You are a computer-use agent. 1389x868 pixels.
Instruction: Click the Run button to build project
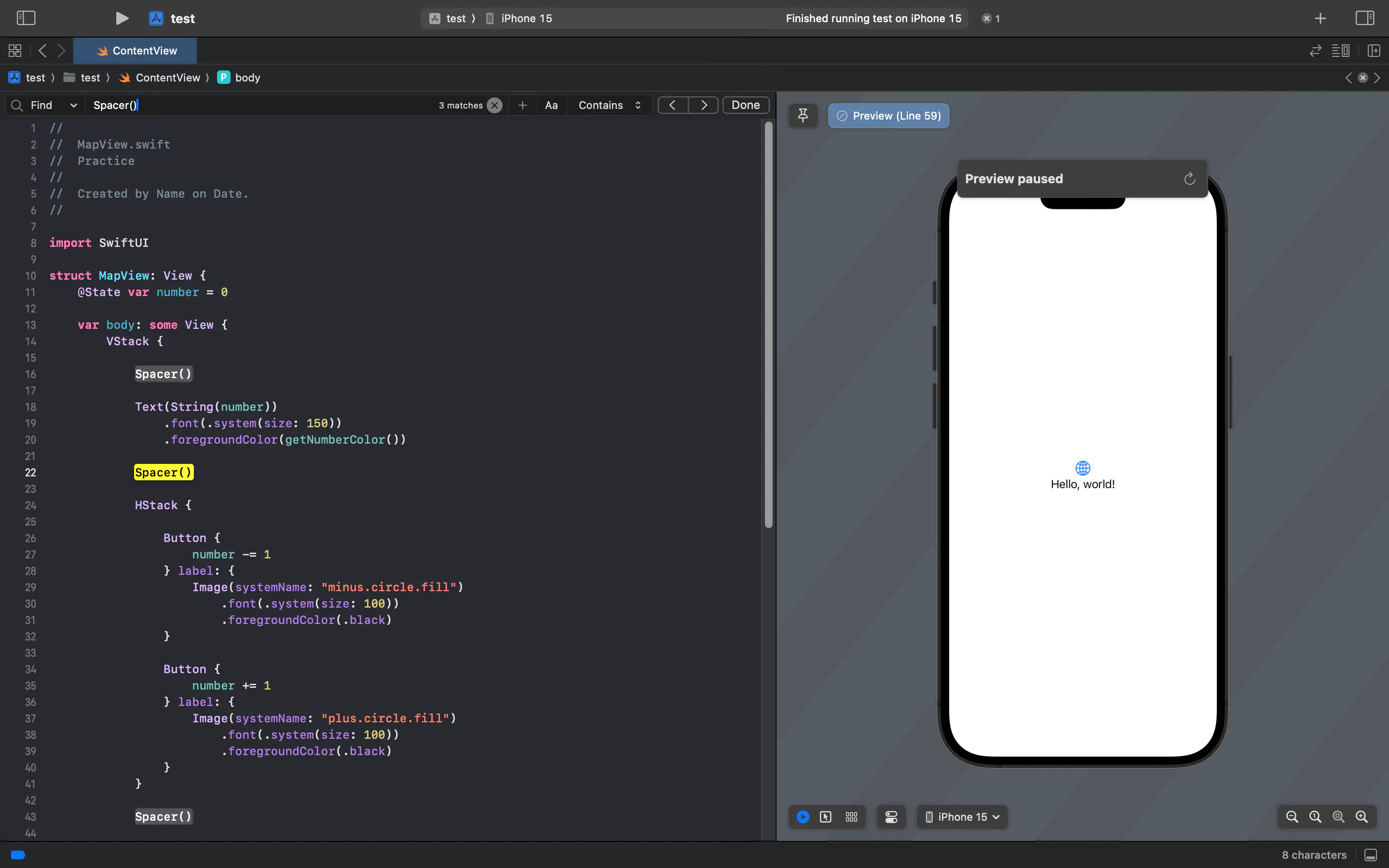(x=119, y=18)
